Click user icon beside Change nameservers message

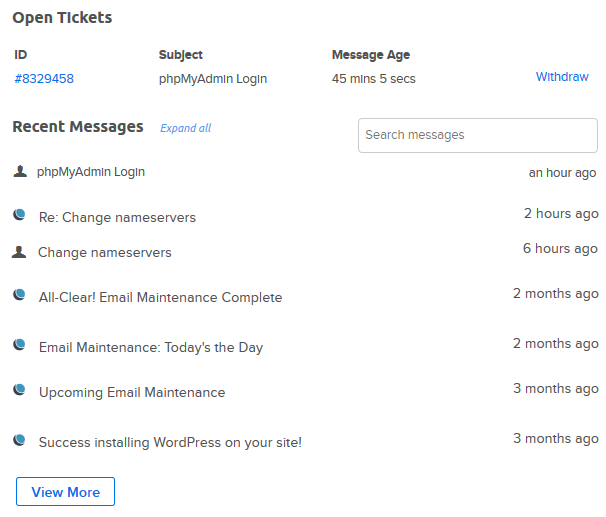(19, 252)
